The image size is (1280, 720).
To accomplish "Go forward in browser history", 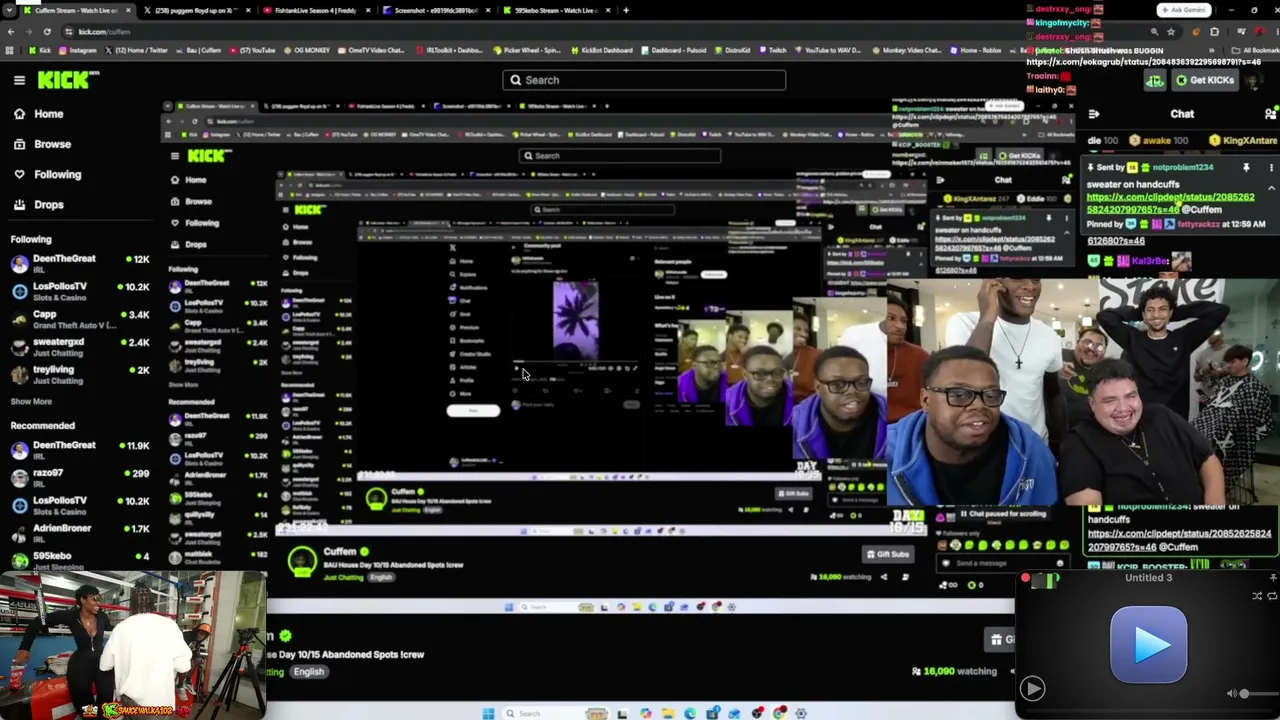I will pyautogui.click(x=29, y=32).
